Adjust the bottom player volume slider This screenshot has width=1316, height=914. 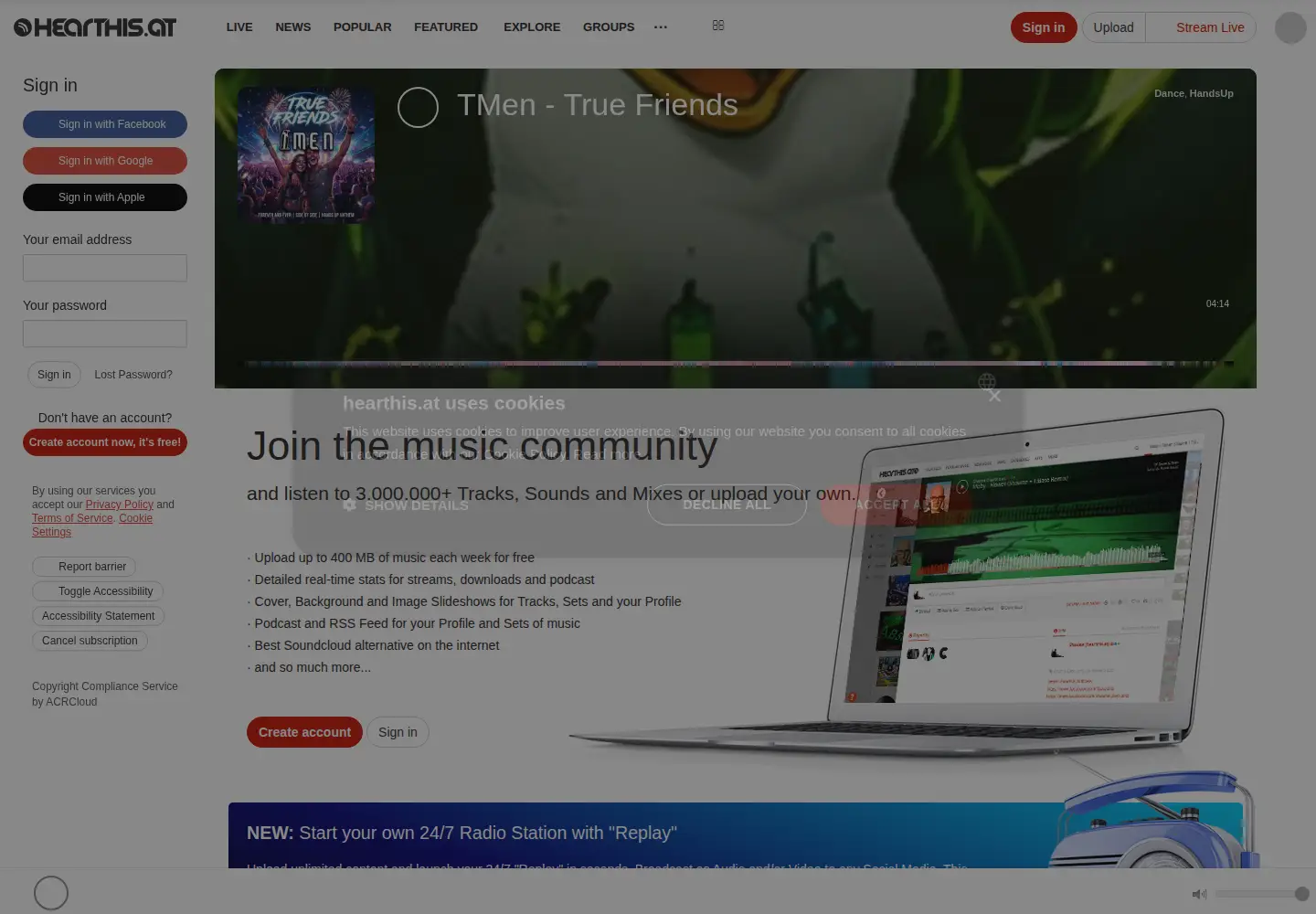(1262, 894)
